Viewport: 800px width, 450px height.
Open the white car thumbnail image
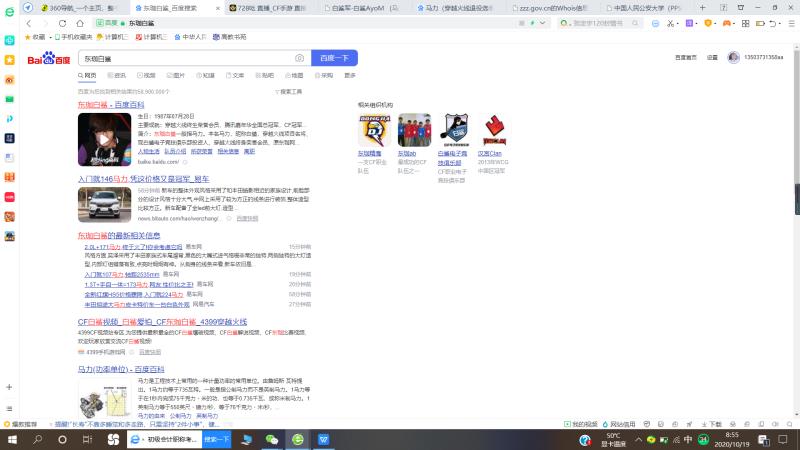105,205
